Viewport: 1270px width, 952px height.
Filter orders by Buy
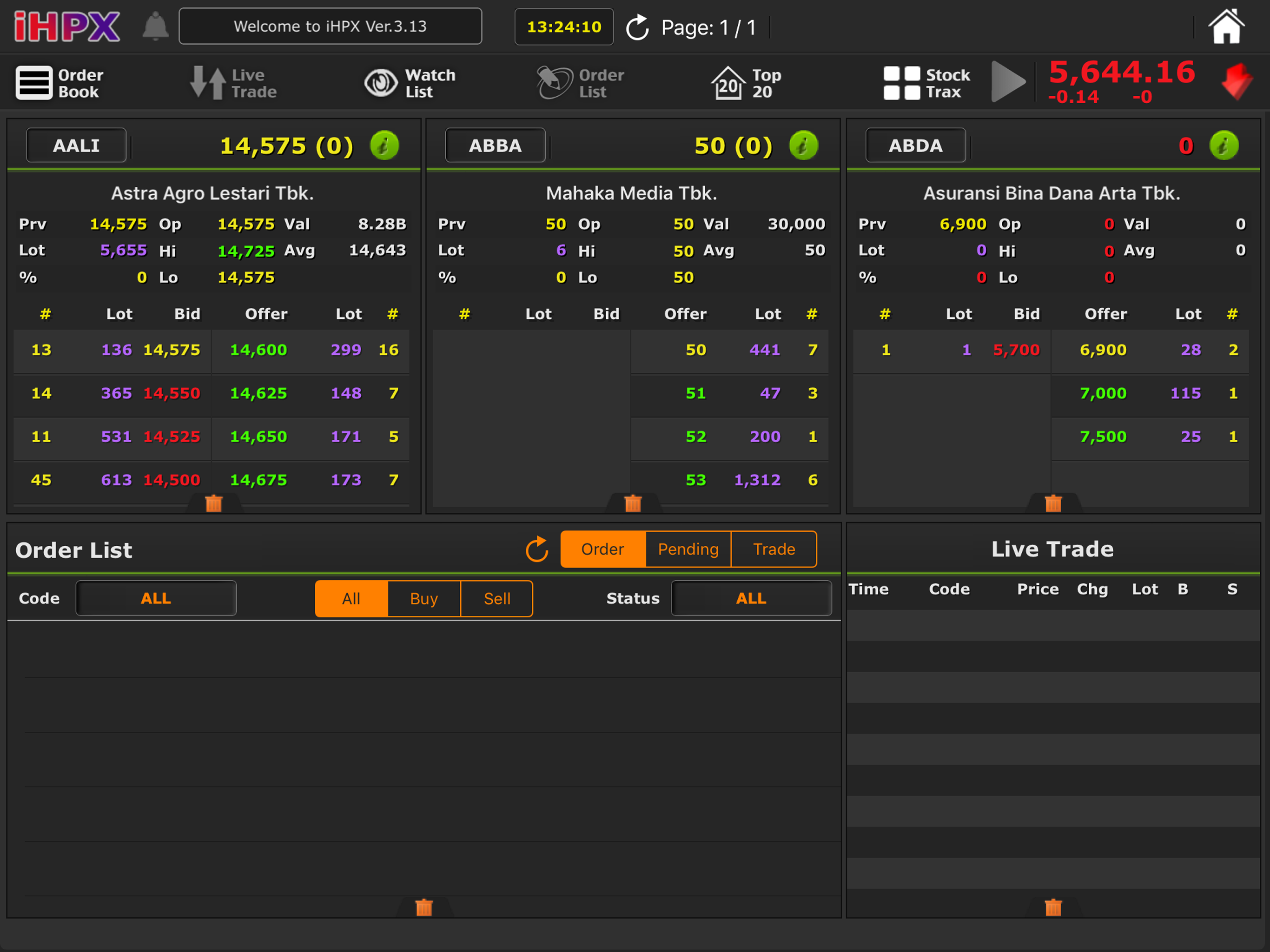tap(423, 598)
